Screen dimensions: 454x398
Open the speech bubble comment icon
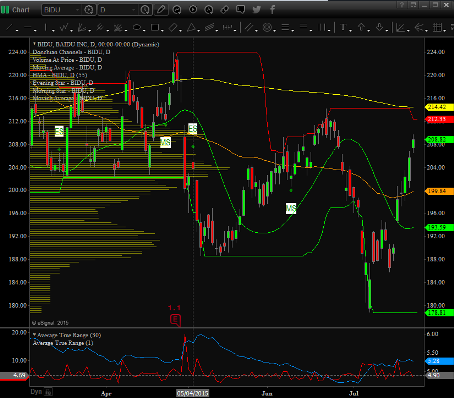(x=240, y=10)
